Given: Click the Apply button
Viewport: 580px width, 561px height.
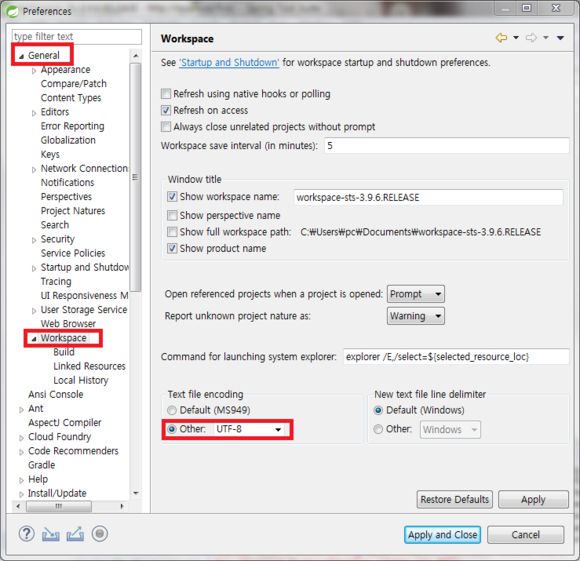Looking at the screenshot, I should [x=533, y=499].
